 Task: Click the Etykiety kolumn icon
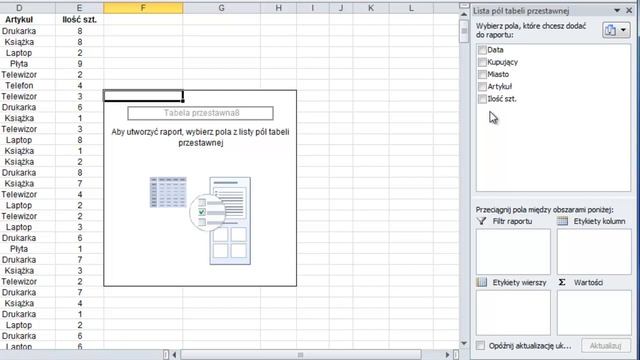[x=562, y=221]
